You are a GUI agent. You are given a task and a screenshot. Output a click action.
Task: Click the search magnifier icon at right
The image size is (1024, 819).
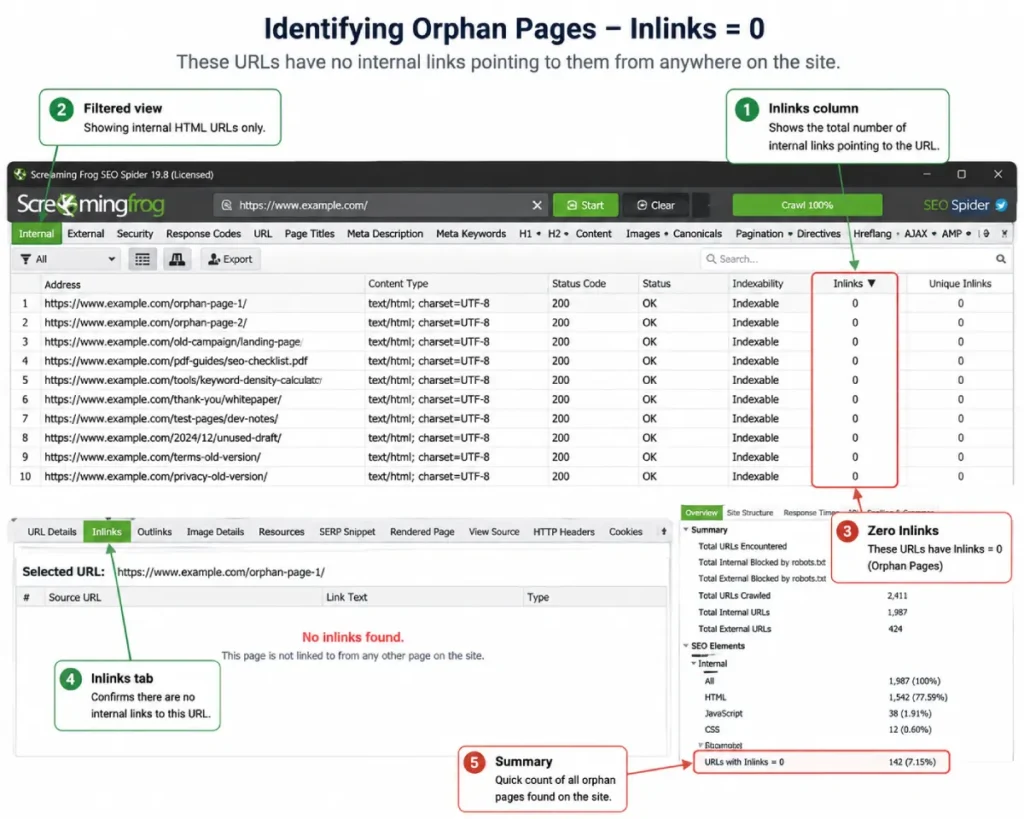1000,259
